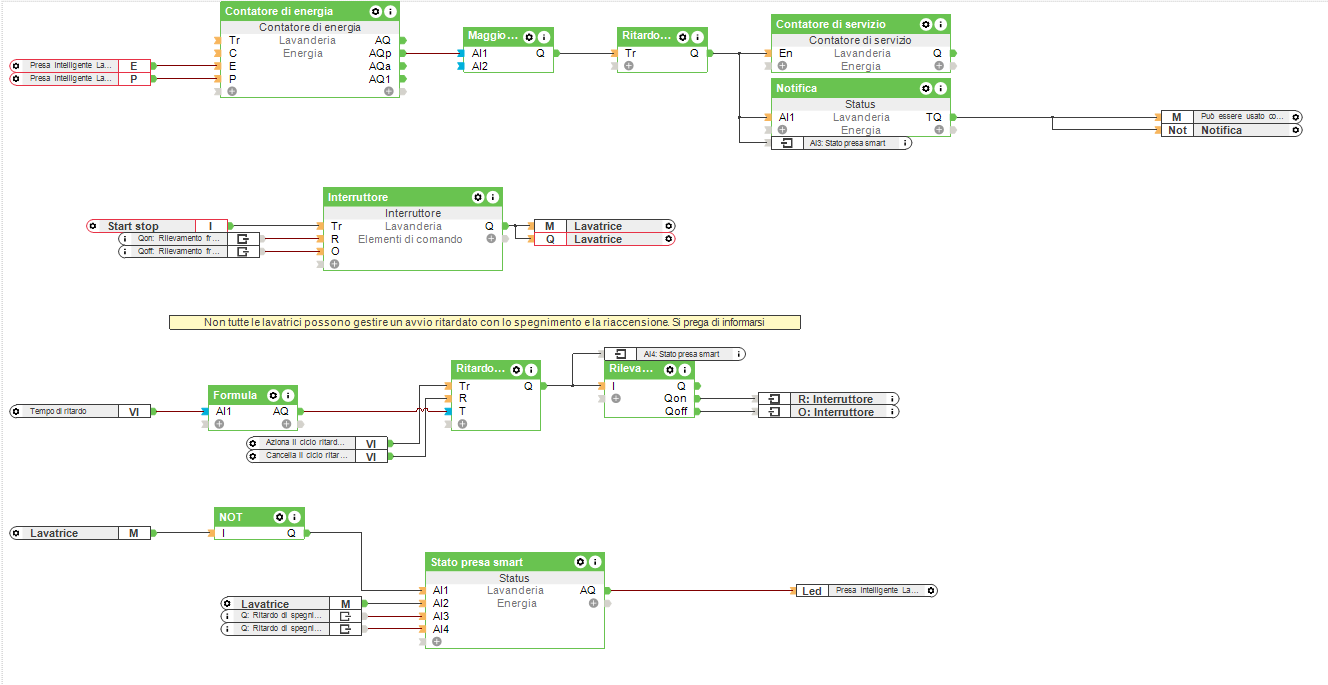
Task: Select the Led Presa Intelligente output
Action: 866,591
